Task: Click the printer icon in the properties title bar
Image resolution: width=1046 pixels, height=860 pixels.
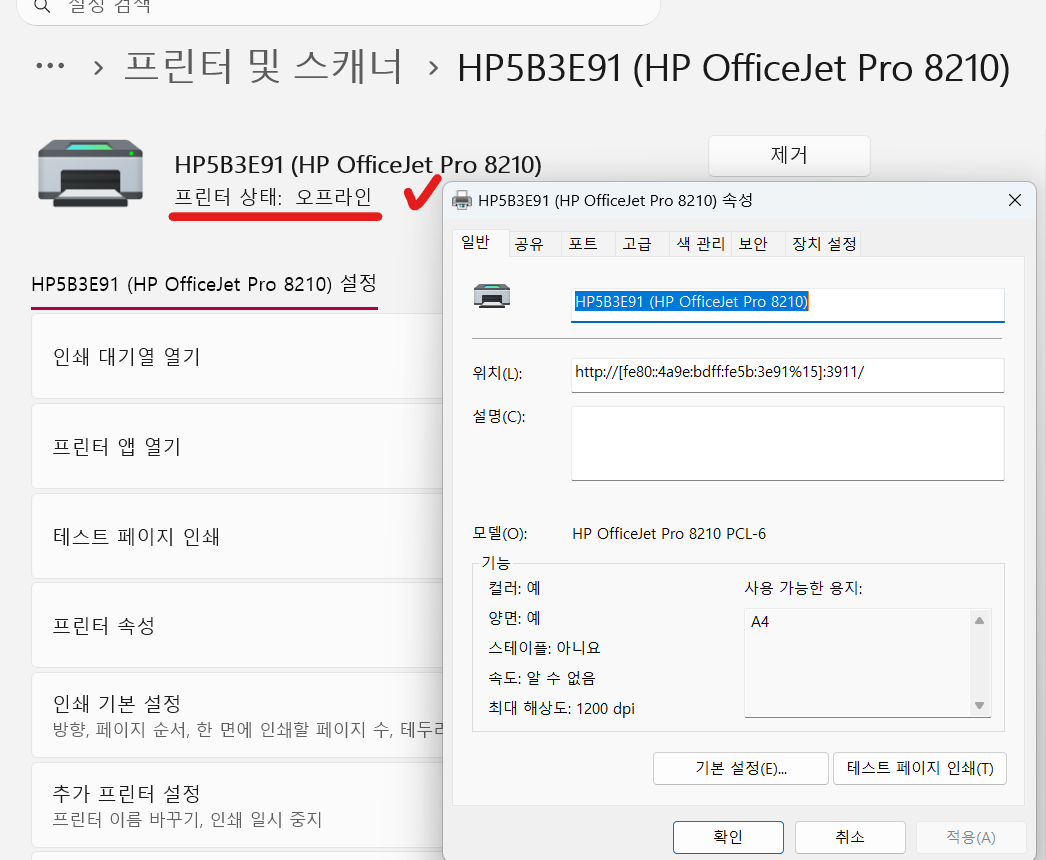Action: 462,200
